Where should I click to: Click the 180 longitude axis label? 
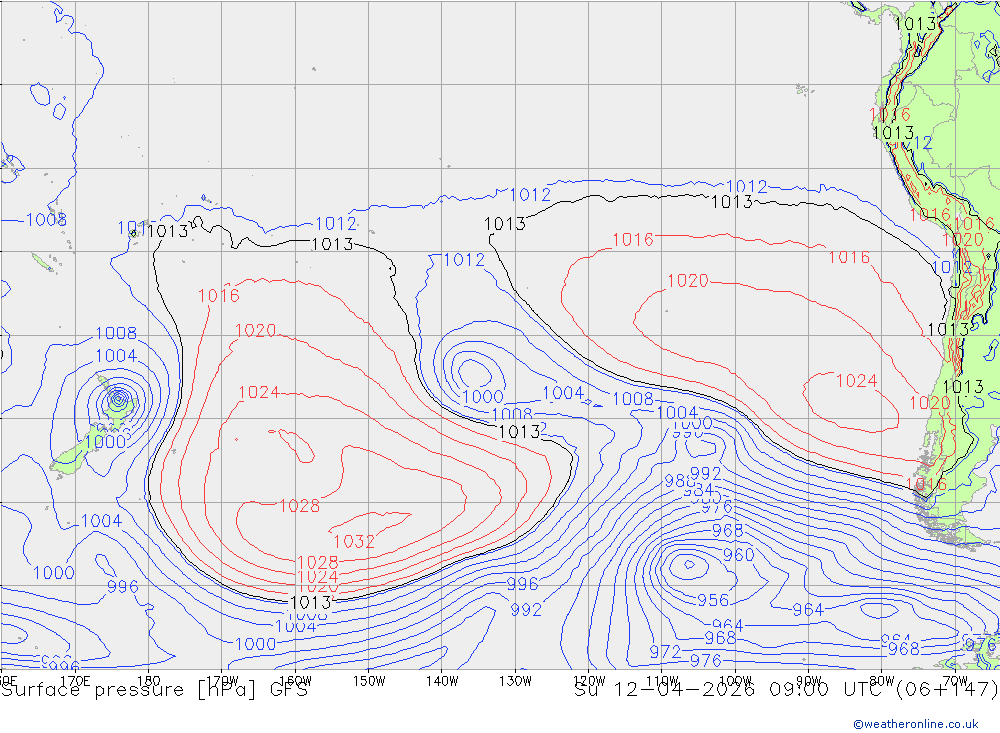point(149,680)
